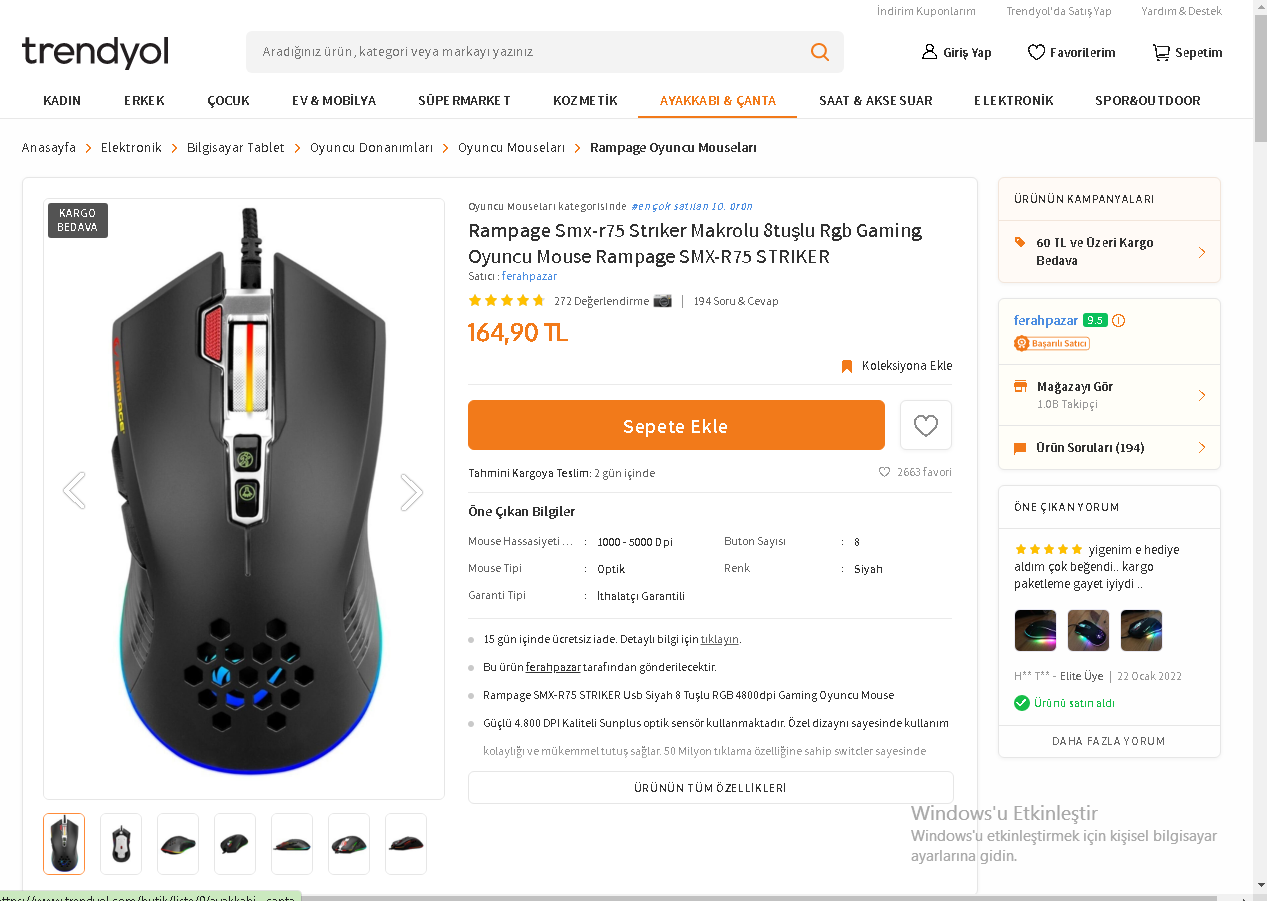
Task: Click the seller info icon beside 9.5
Action: (1118, 320)
